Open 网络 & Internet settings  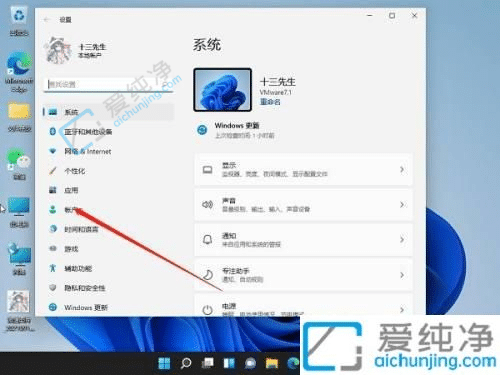click(87, 151)
